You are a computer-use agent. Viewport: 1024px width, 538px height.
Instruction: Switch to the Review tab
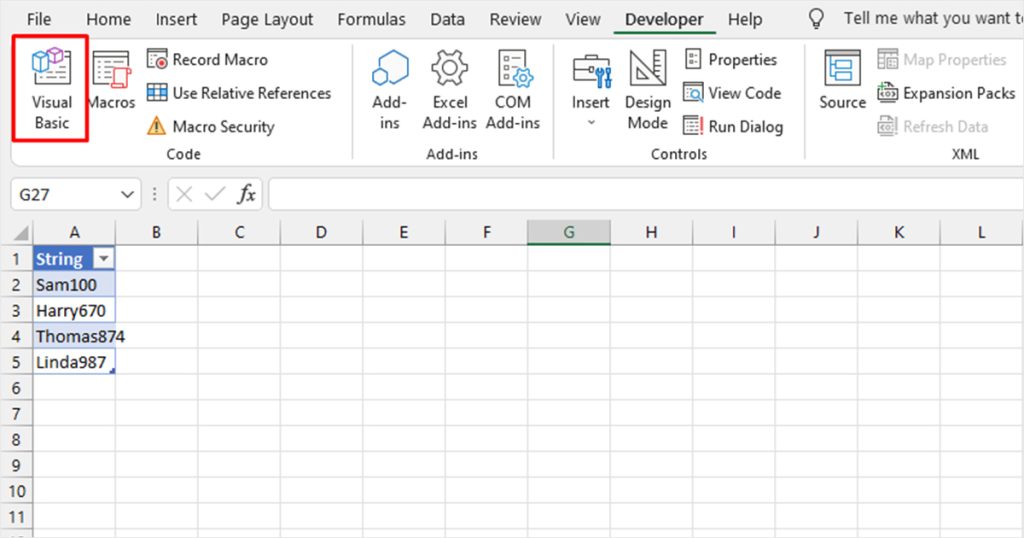(515, 20)
